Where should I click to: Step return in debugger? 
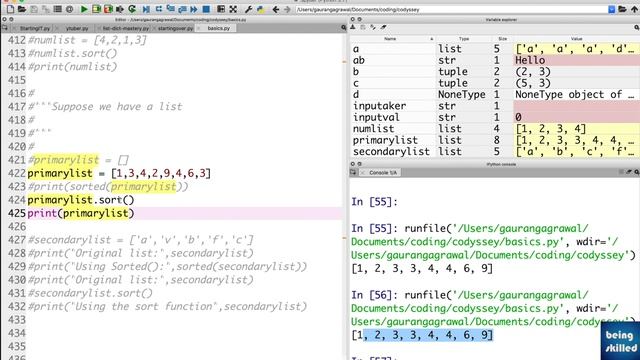click(x=182, y=9)
